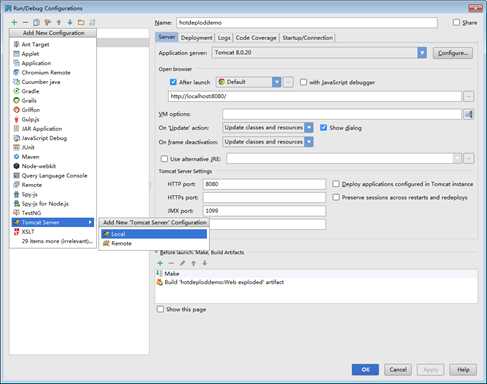This screenshot has height=384, width=487.
Task: Toggle the Show this page checkbox
Action: (160, 309)
